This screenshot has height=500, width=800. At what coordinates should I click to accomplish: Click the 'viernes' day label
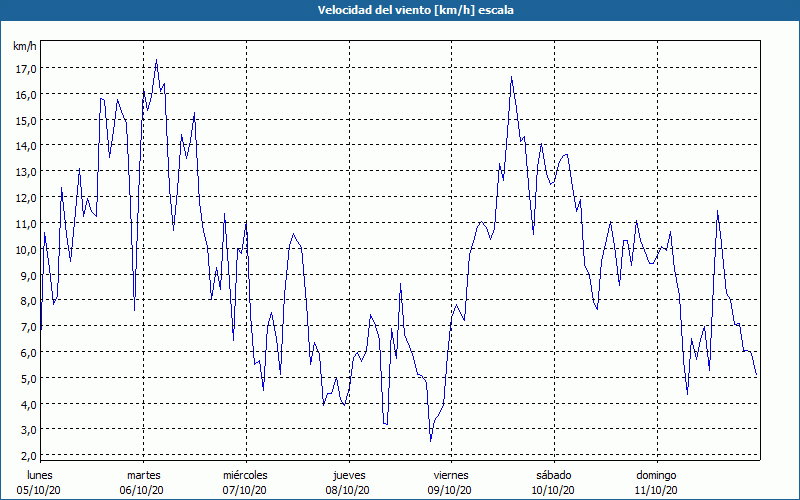tap(451, 475)
